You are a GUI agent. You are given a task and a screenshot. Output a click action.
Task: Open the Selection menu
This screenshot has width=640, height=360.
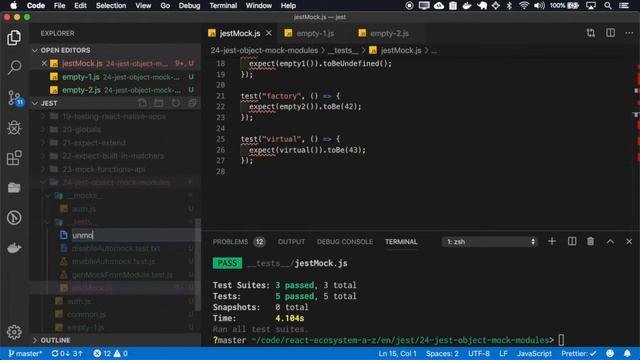click(111, 5)
